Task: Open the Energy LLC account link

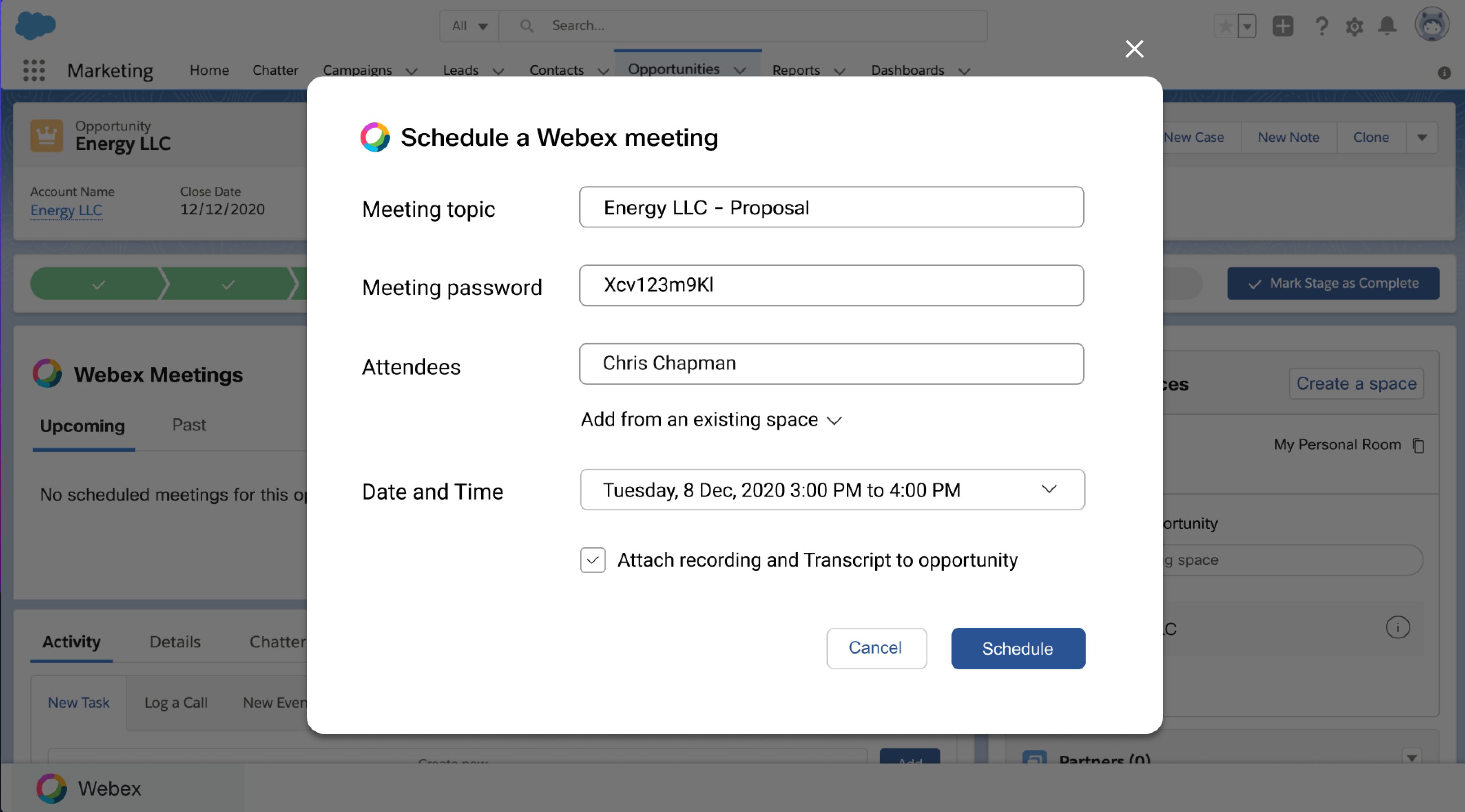Action: tap(66, 210)
